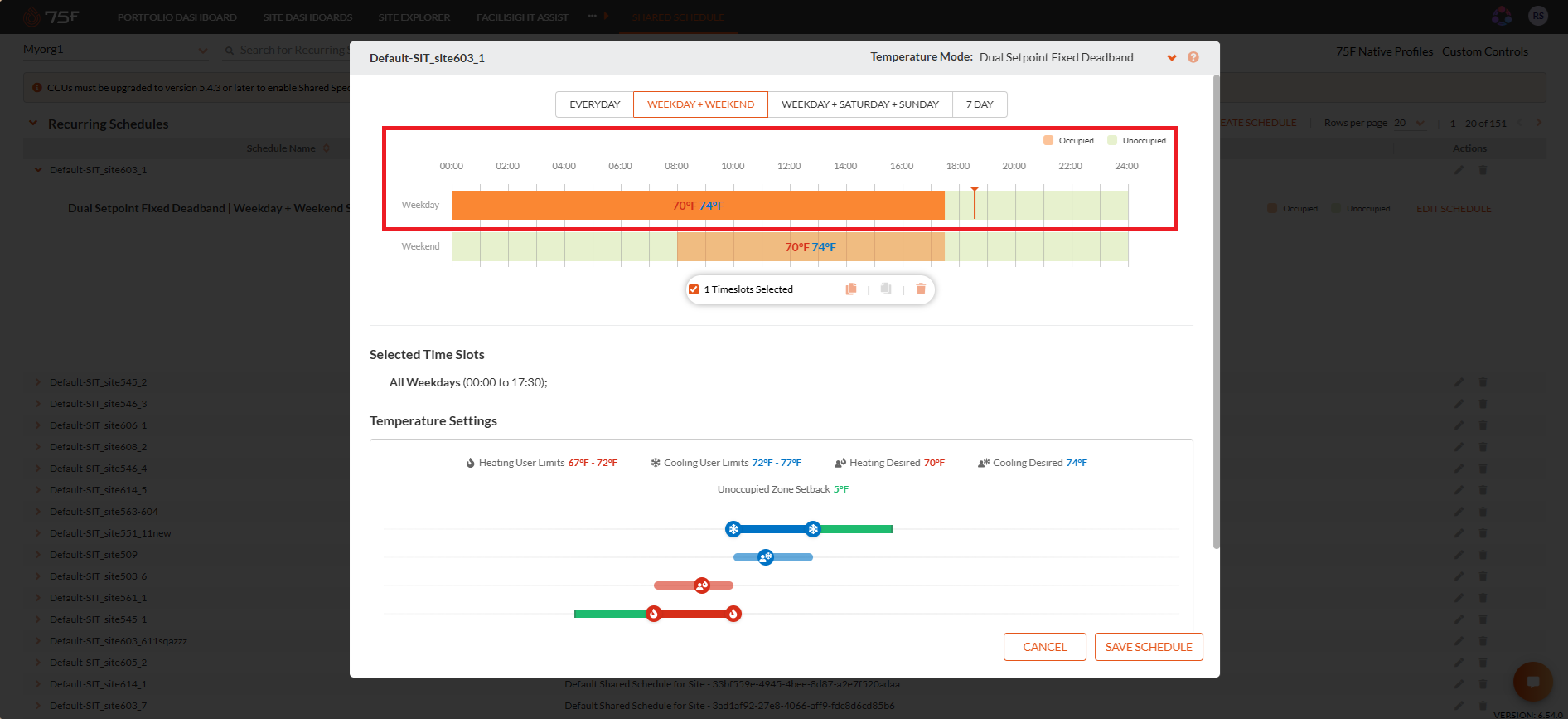The height and width of the screenshot is (719, 1568).
Task: Click the SAVE SCHEDULE button
Action: (x=1149, y=647)
